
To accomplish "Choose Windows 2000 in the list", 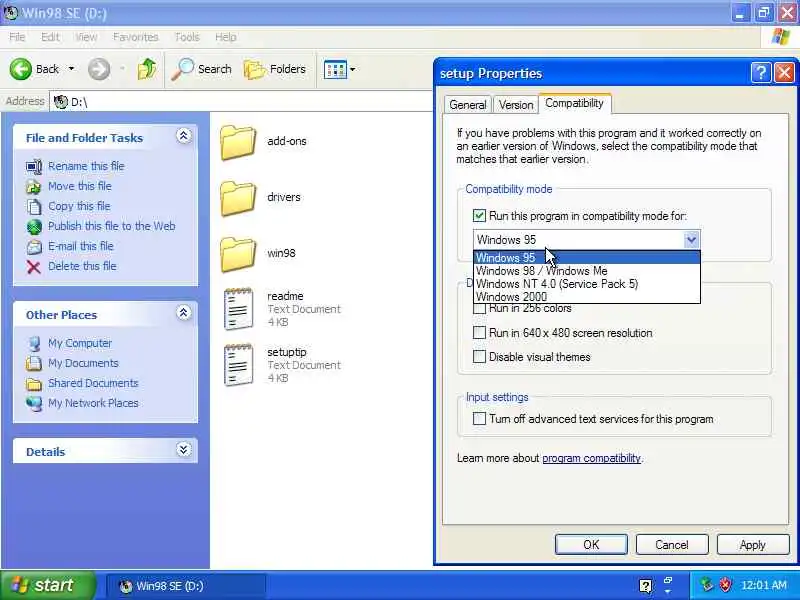I will pyautogui.click(x=587, y=296).
